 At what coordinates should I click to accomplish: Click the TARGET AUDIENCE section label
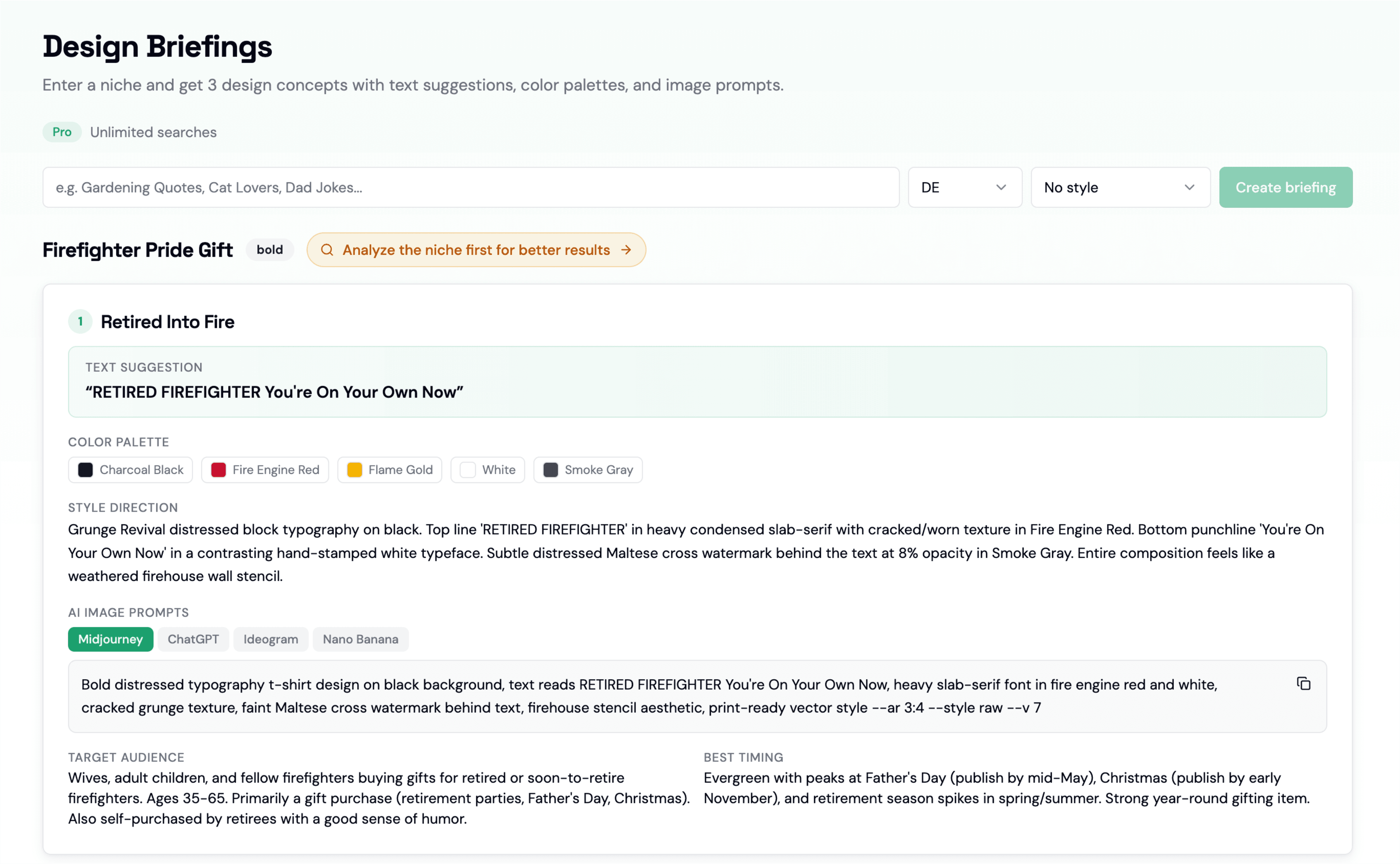coord(126,757)
